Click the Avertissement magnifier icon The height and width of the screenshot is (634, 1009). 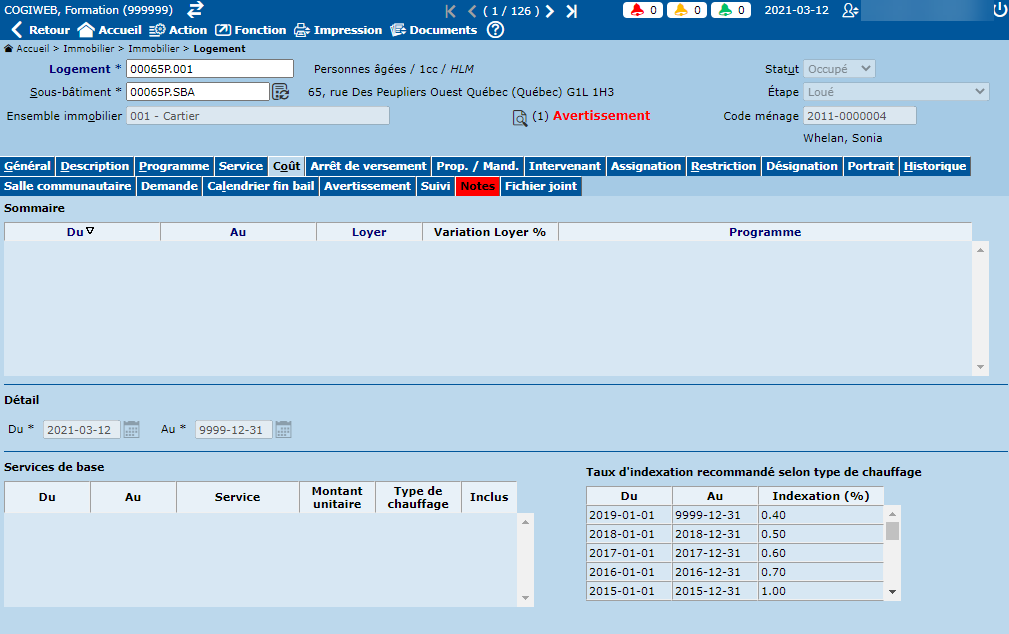[x=520, y=118]
